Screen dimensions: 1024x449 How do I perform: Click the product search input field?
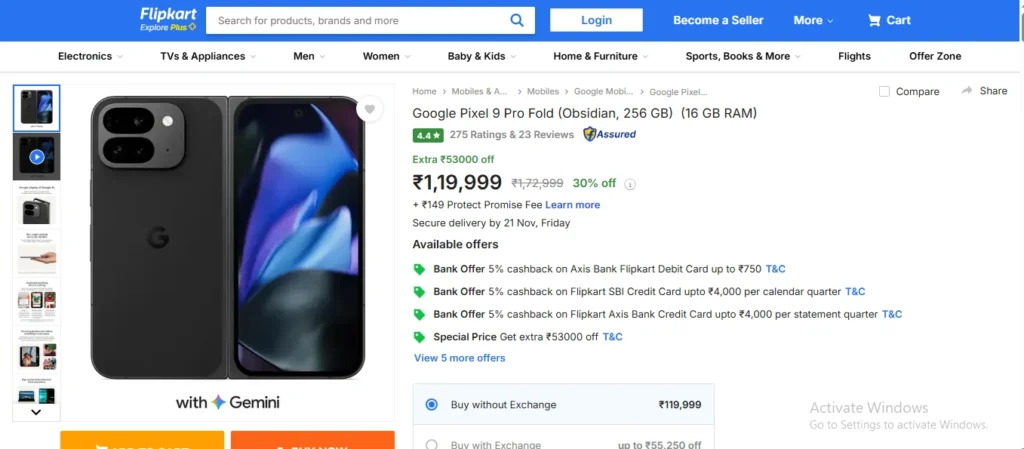355,20
